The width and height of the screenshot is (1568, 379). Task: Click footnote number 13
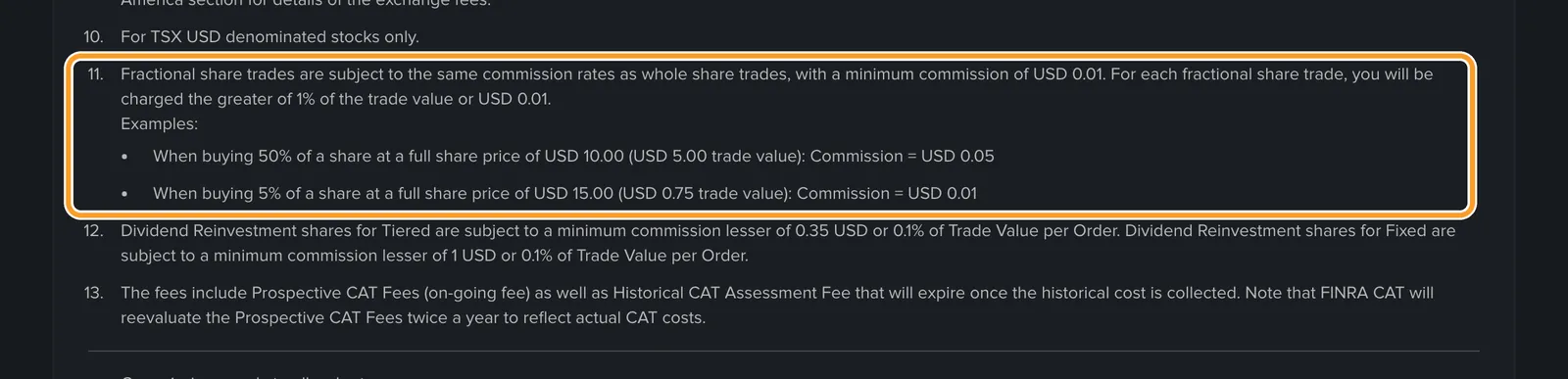pyautogui.click(x=93, y=293)
